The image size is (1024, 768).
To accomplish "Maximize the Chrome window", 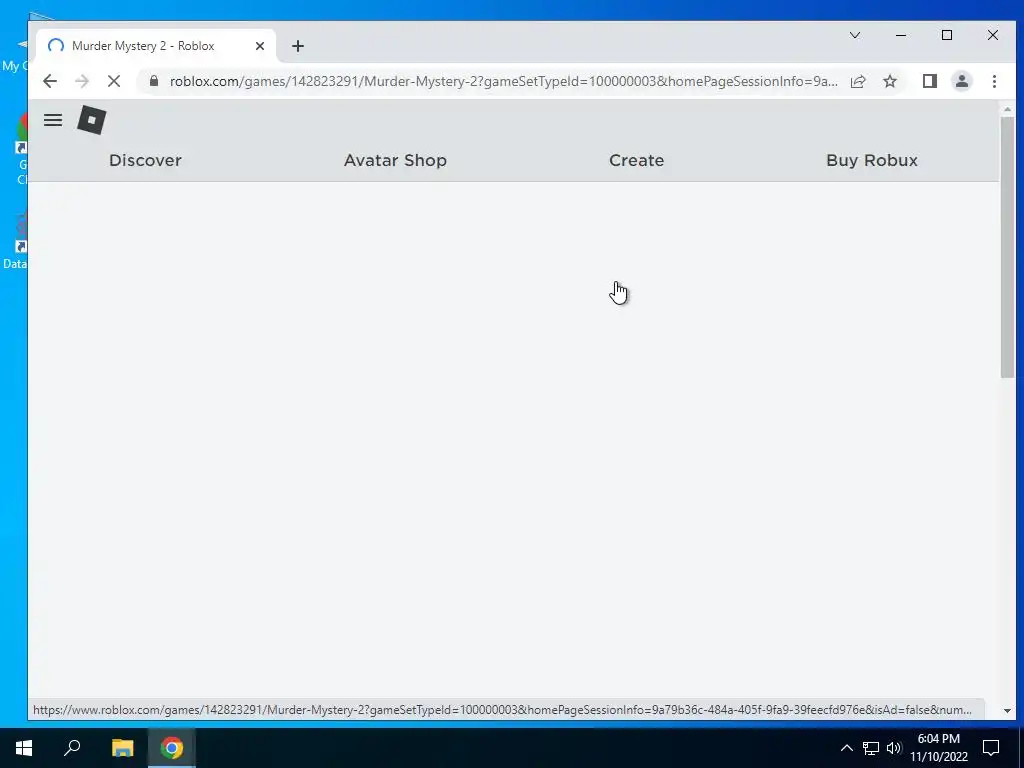I will 947,35.
